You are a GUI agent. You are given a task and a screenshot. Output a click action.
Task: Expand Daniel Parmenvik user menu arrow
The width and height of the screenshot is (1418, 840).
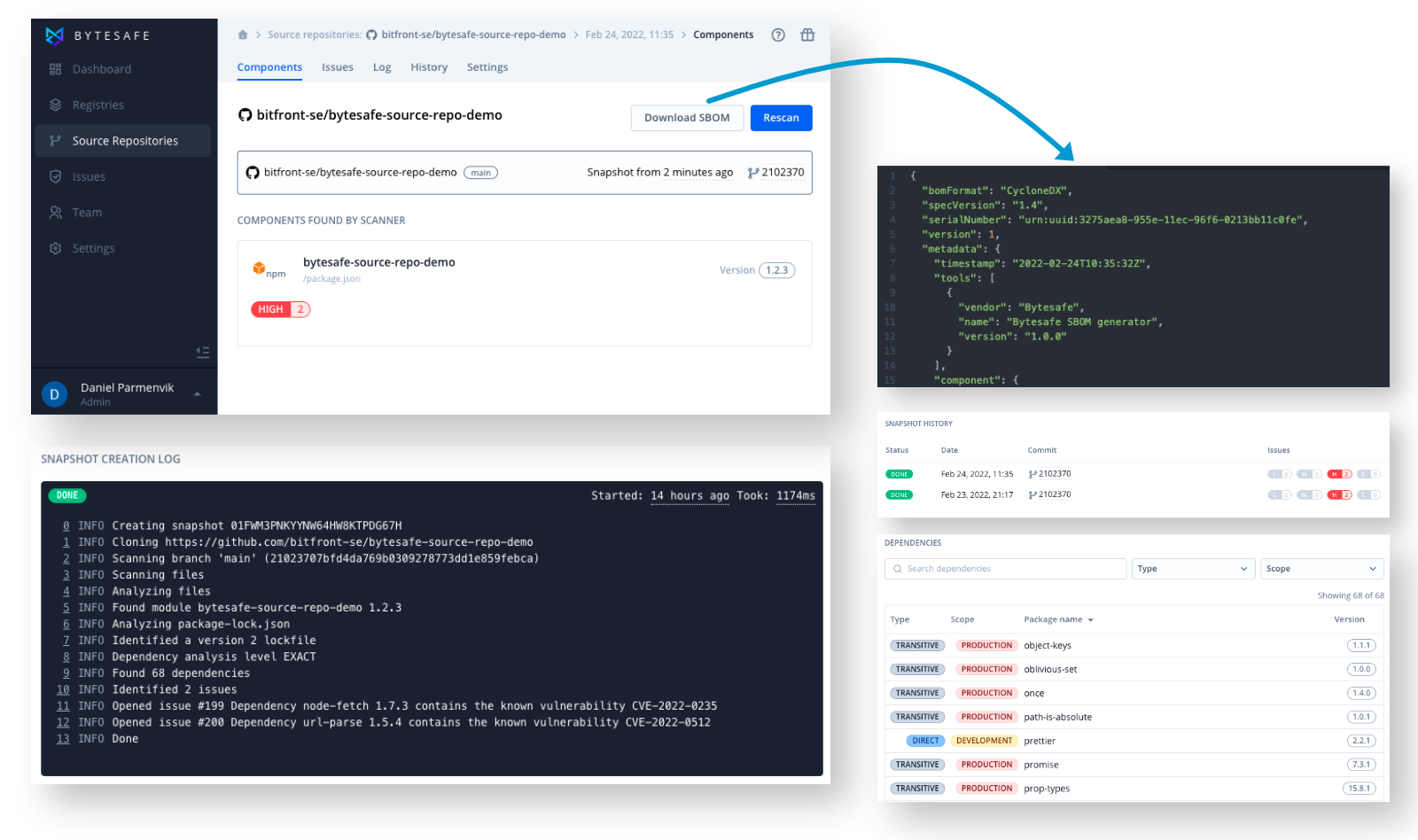198,394
